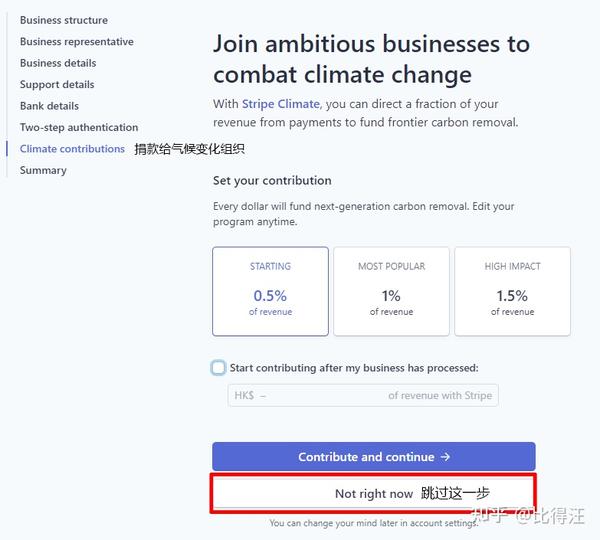Click 'of revenue with Stripe' field suffix
This screenshot has width=600, height=540.
click(440, 396)
